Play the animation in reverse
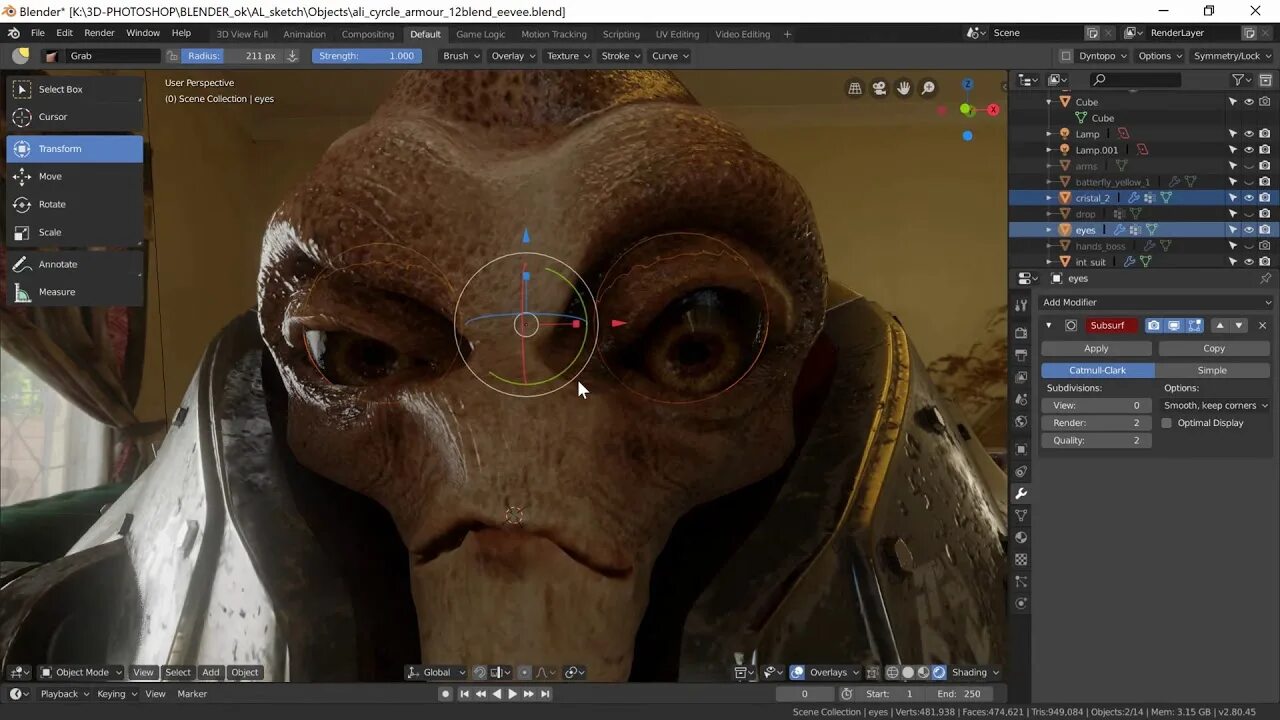Viewport: 1280px width, 720px height. tap(496, 694)
